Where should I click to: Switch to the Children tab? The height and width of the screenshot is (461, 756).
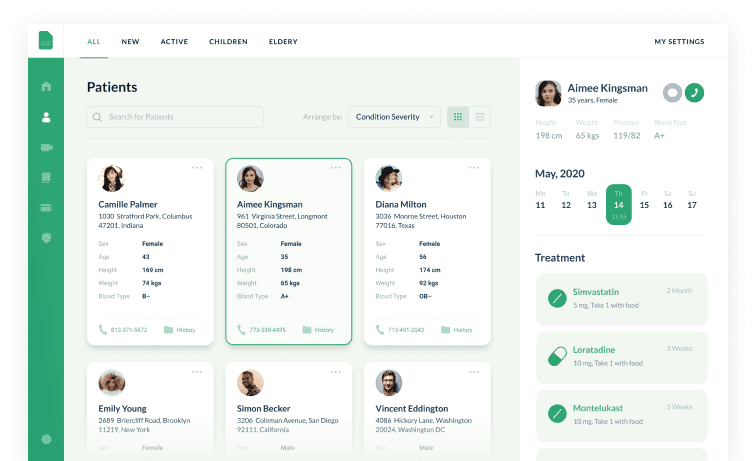(x=228, y=42)
